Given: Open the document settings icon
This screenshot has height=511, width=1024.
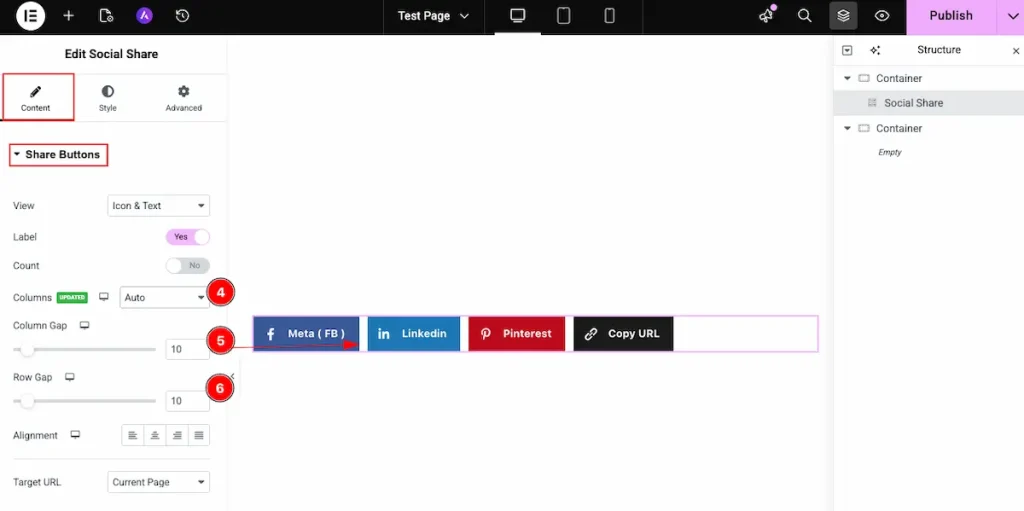Looking at the screenshot, I should point(106,16).
